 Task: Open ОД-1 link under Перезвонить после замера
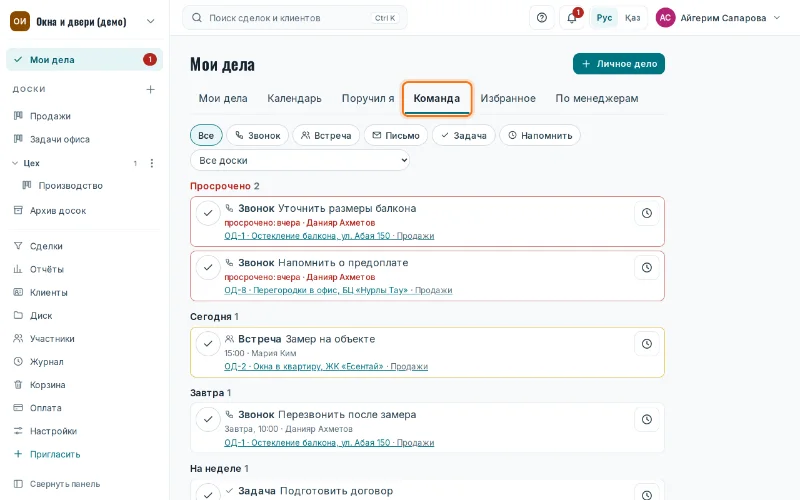[x=329, y=442]
